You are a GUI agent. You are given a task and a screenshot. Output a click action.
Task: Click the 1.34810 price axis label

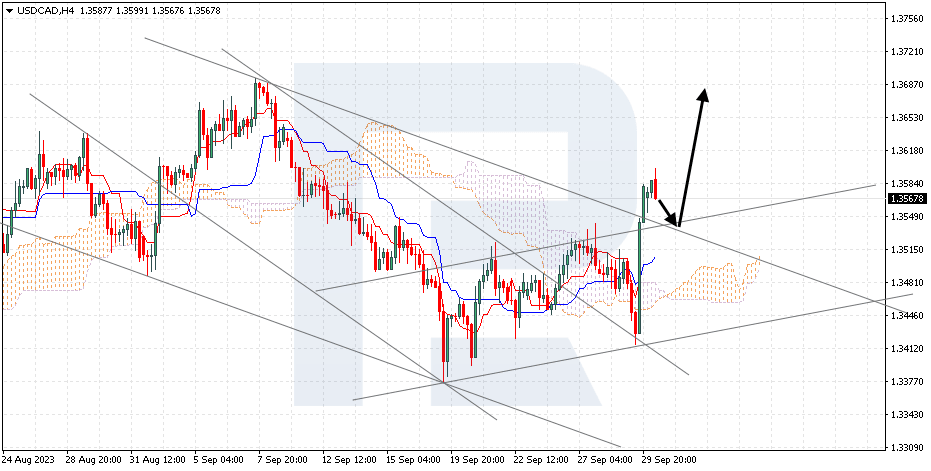point(907,283)
